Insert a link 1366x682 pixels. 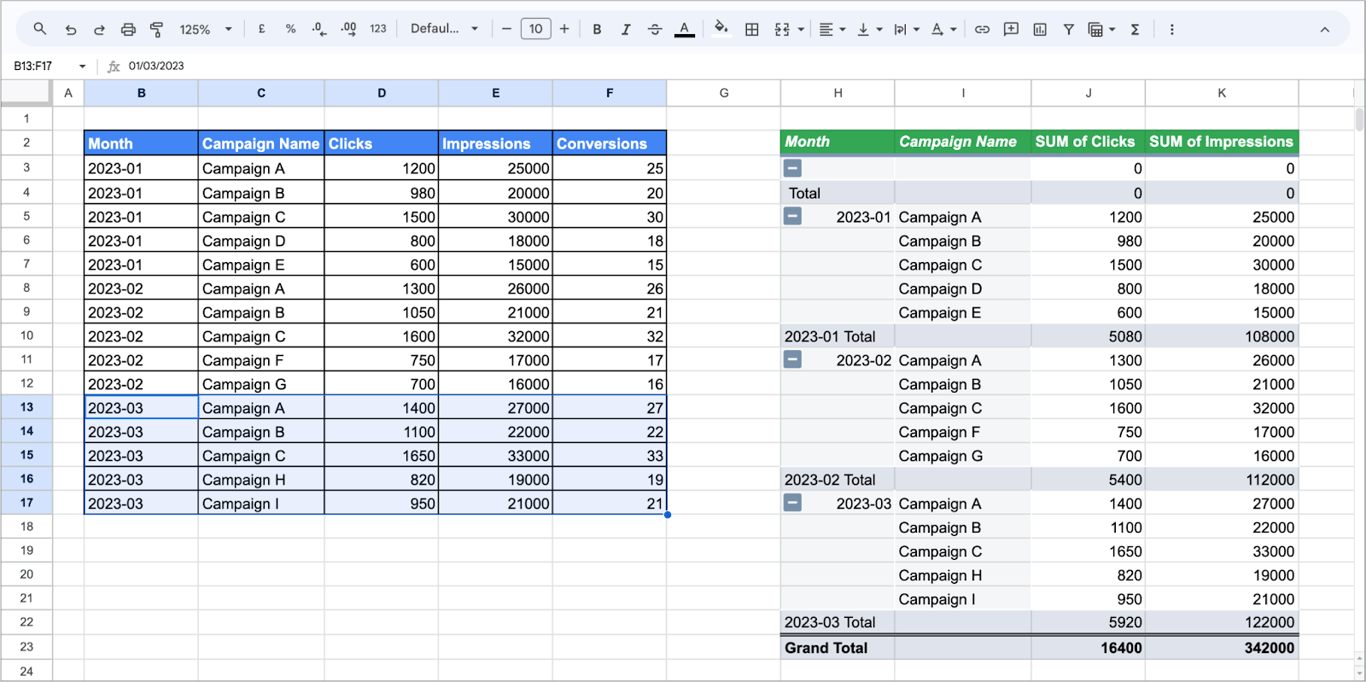point(982,29)
